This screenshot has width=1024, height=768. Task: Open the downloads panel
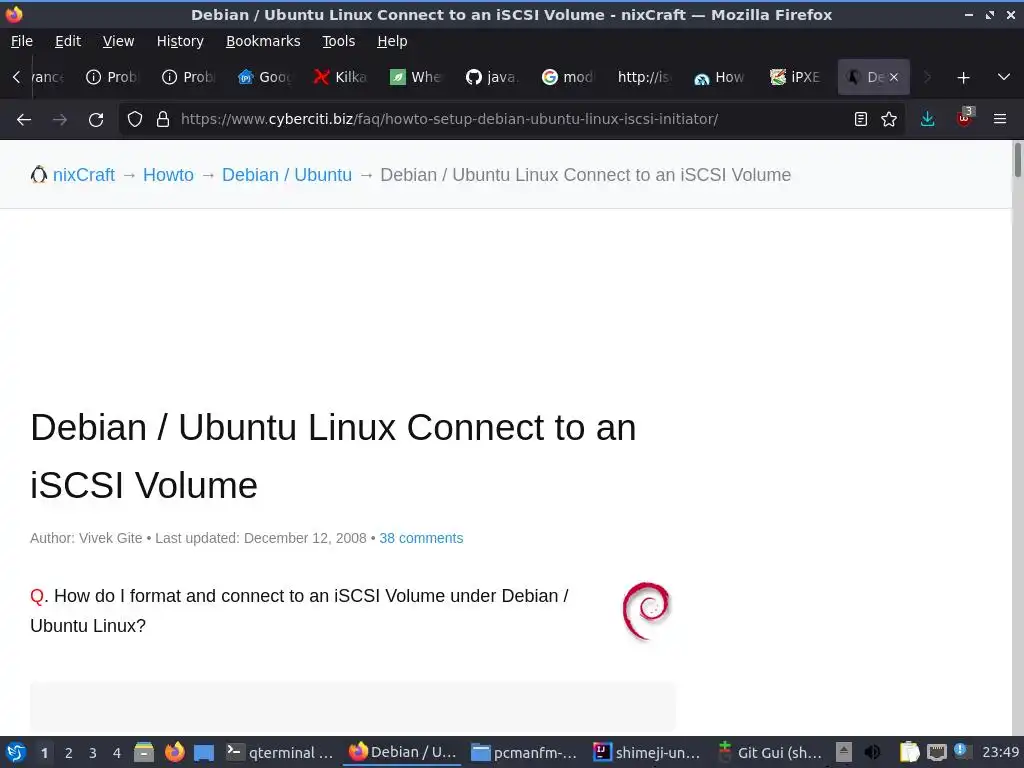tap(927, 120)
